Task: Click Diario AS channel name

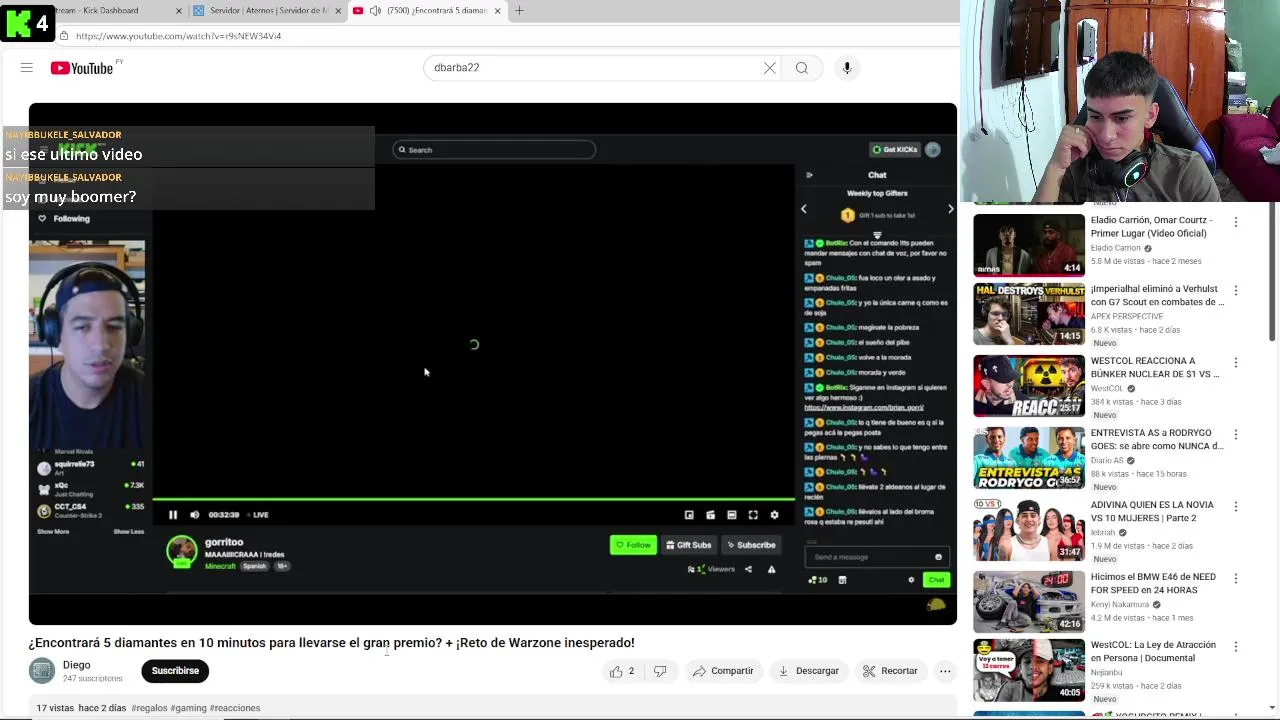Action: (1107, 461)
